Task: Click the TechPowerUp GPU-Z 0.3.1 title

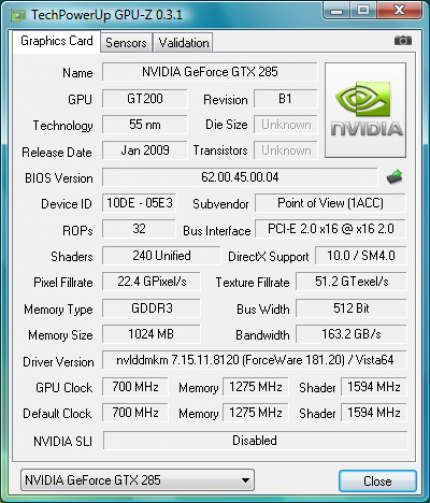Action: click(107, 15)
